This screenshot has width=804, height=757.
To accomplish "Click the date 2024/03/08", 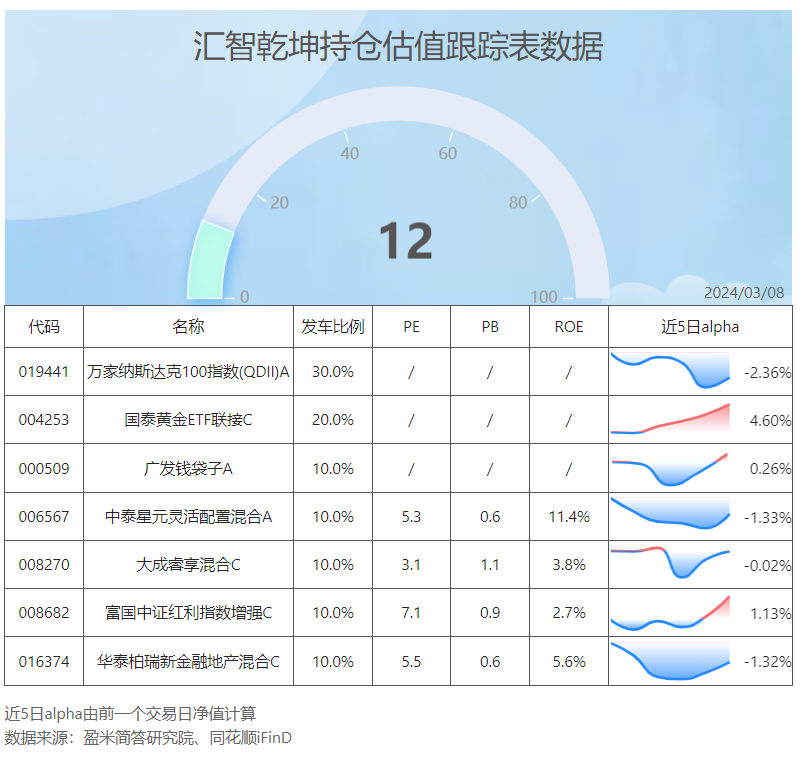I will click(x=743, y=292).
